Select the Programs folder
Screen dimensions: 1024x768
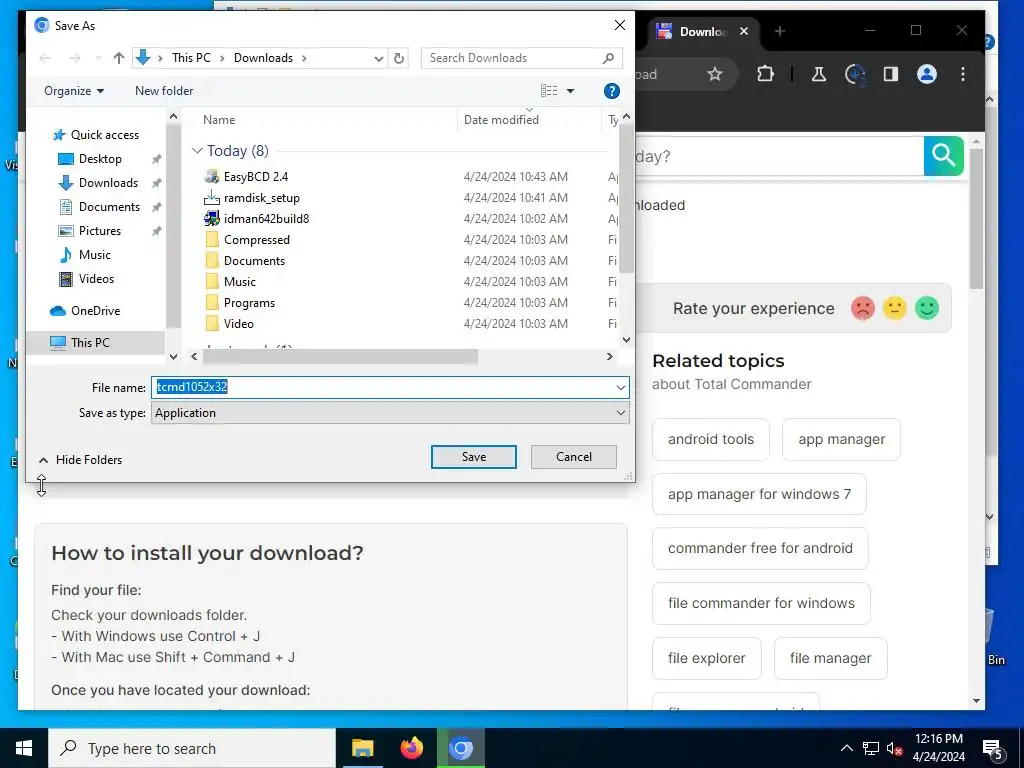tap(249, 302)
